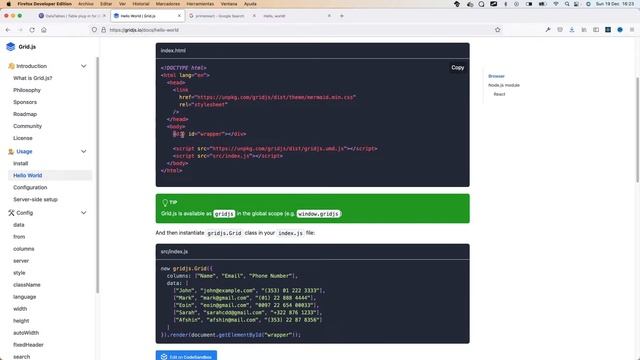This screenshot has width=640, height=360.
Task: Collapse the Introduction section chevron
Action: pos(84,66)
